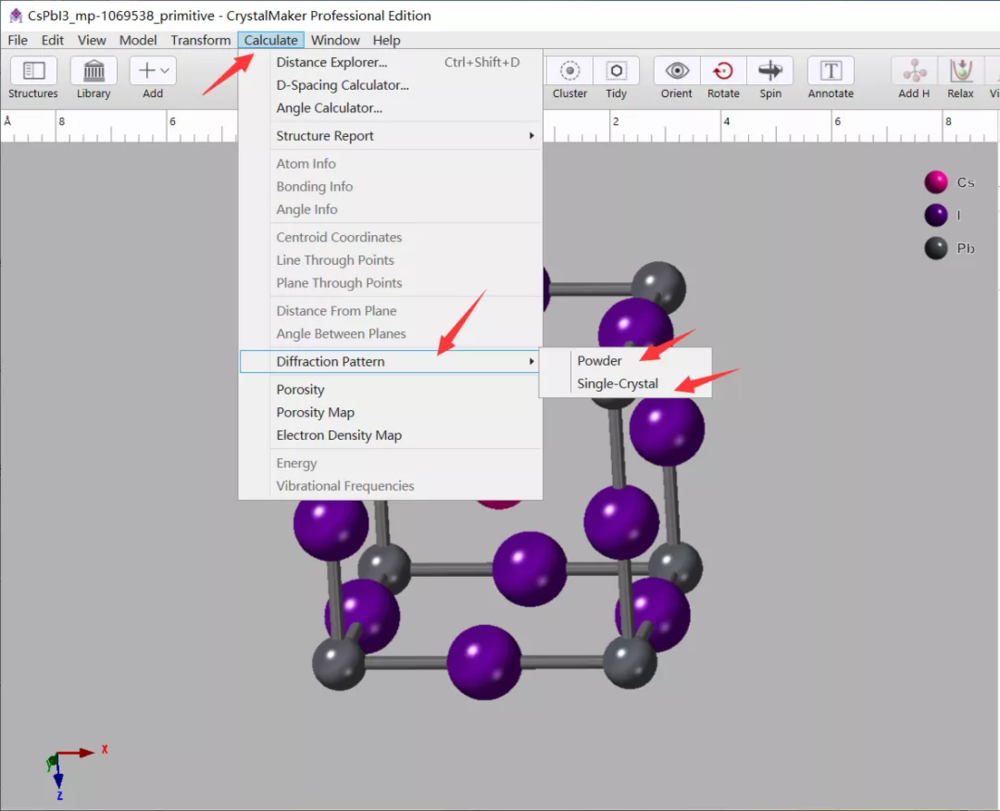The height and width of the screenshot is (811, 1000).
Task: Select the Cluster tool icon
Action: click(570, 70)
